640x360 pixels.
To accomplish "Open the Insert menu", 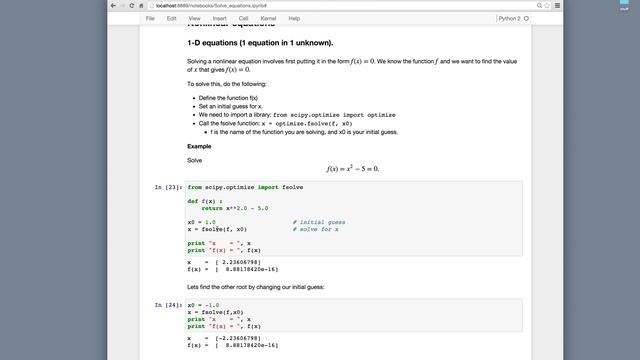I will click(x=219, y=18).
